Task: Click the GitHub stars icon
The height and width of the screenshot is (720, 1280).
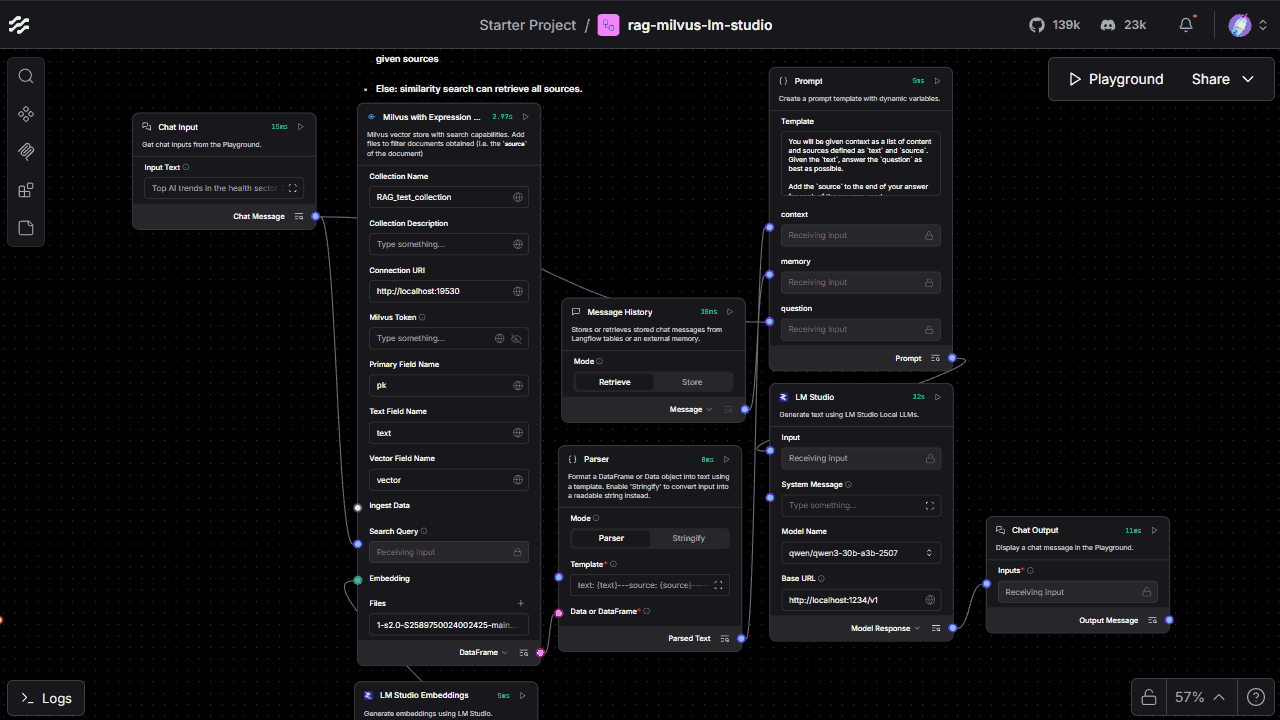Action: pyautogui.click(x=1037, y=25)
